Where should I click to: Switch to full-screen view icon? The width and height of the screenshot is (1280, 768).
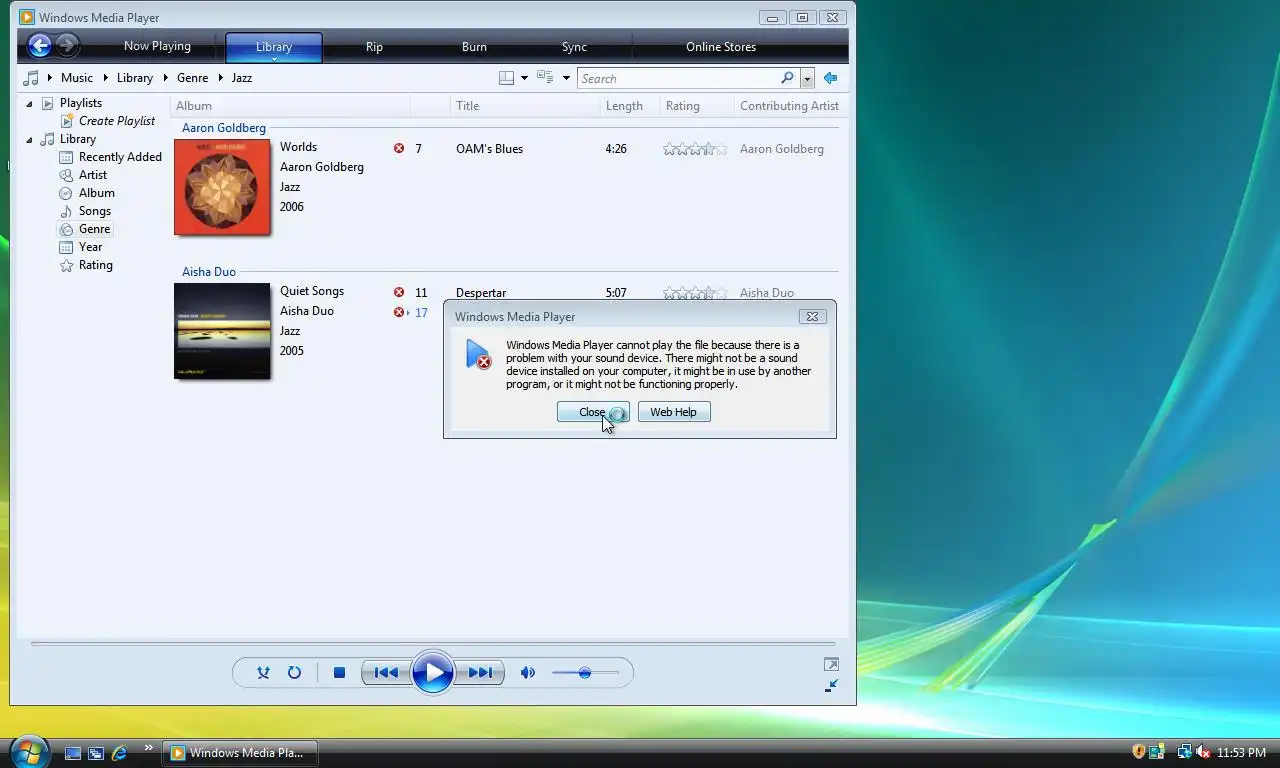(831, 664)
